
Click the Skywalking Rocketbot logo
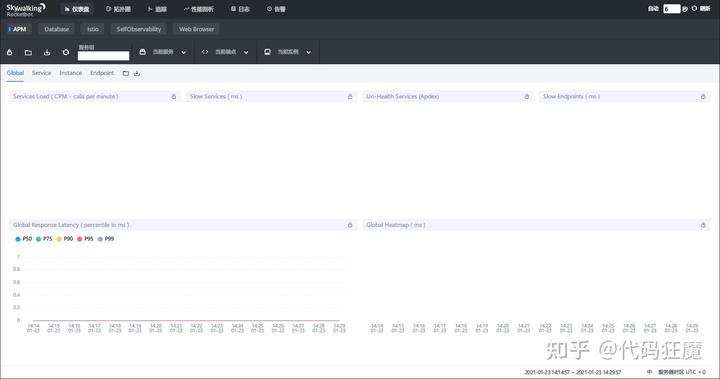pos(26,9)
